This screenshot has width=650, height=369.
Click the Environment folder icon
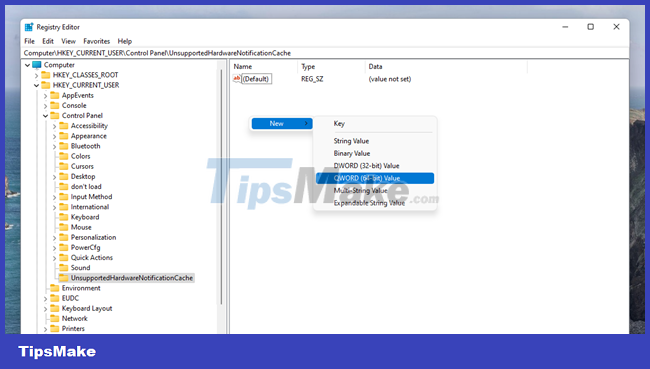(x=55, y=288)
